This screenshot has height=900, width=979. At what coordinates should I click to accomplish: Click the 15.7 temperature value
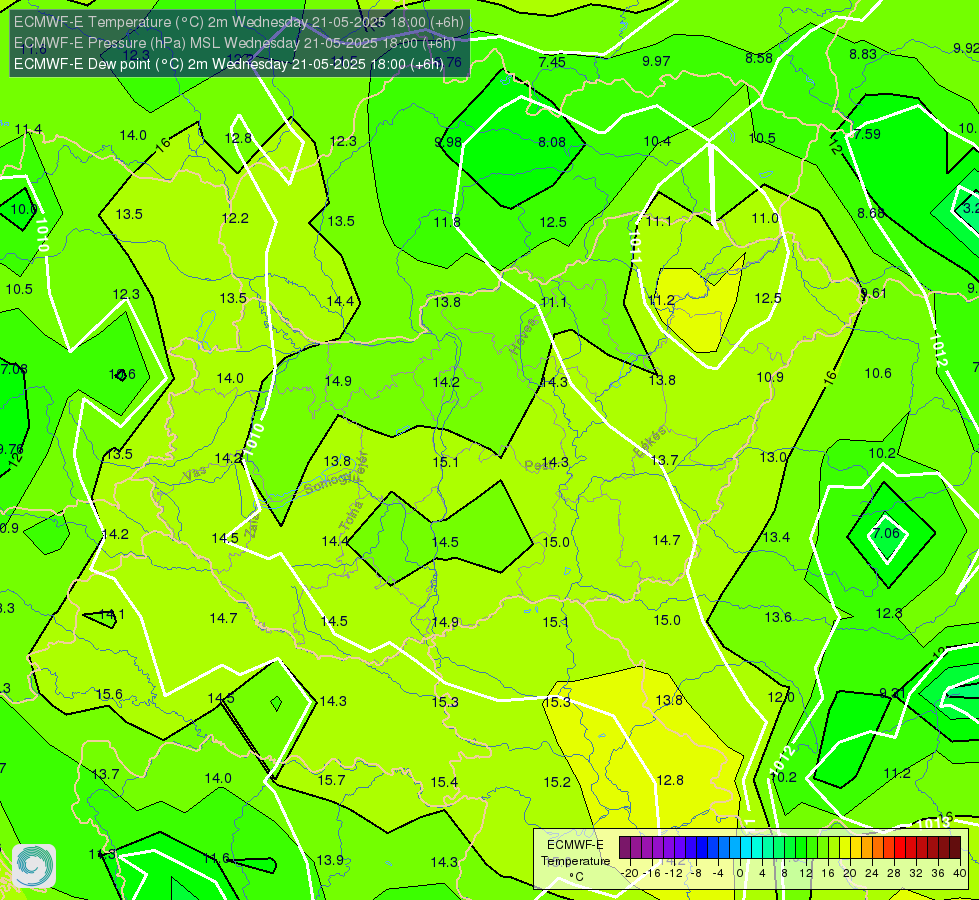point(332,780)
